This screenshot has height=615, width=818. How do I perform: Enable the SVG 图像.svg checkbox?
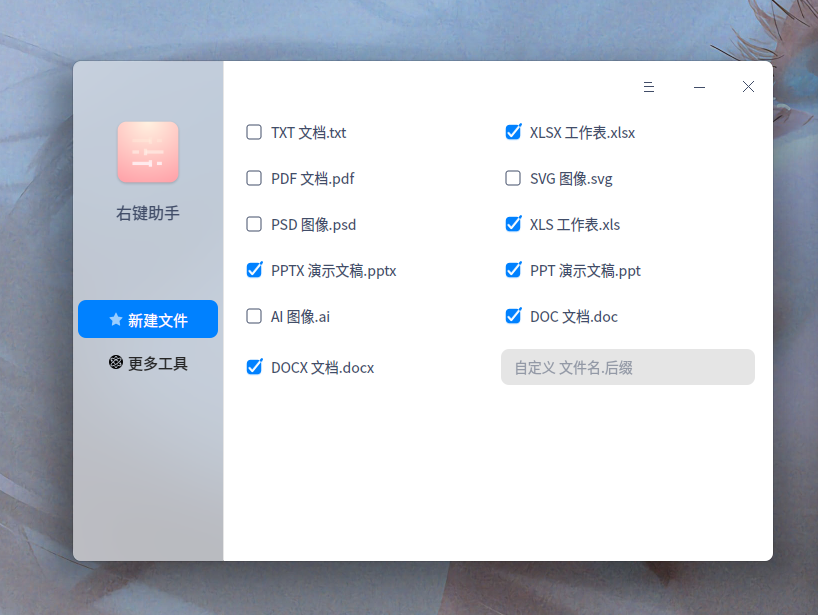[513, 178]
